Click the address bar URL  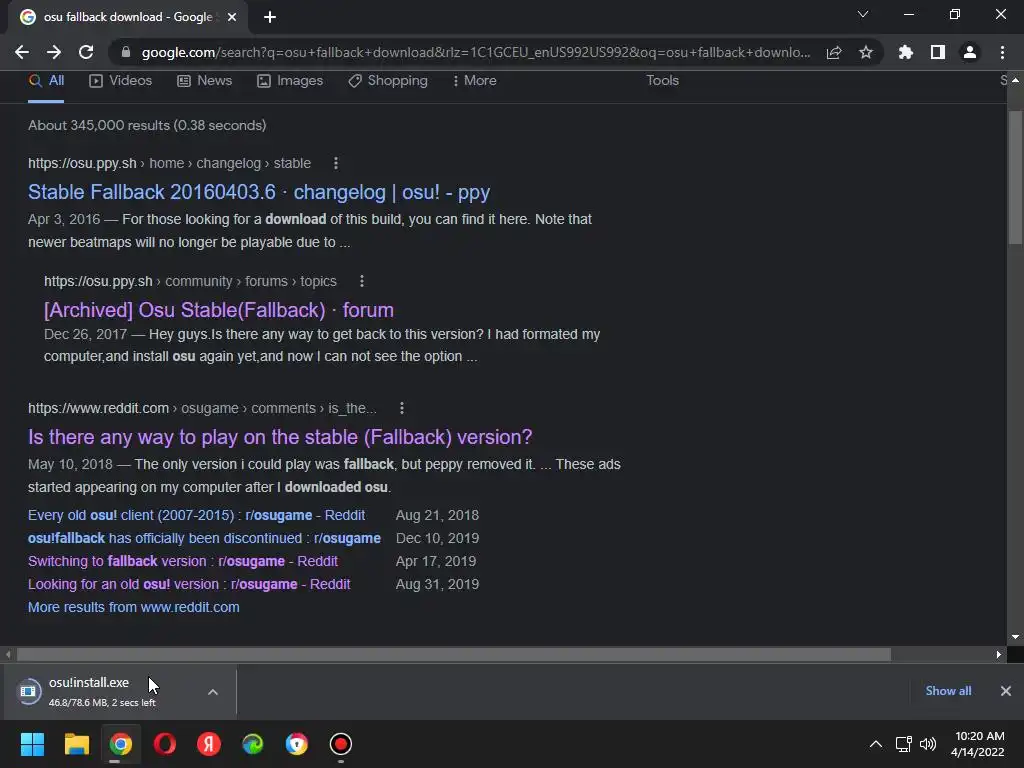click(475, 52)
